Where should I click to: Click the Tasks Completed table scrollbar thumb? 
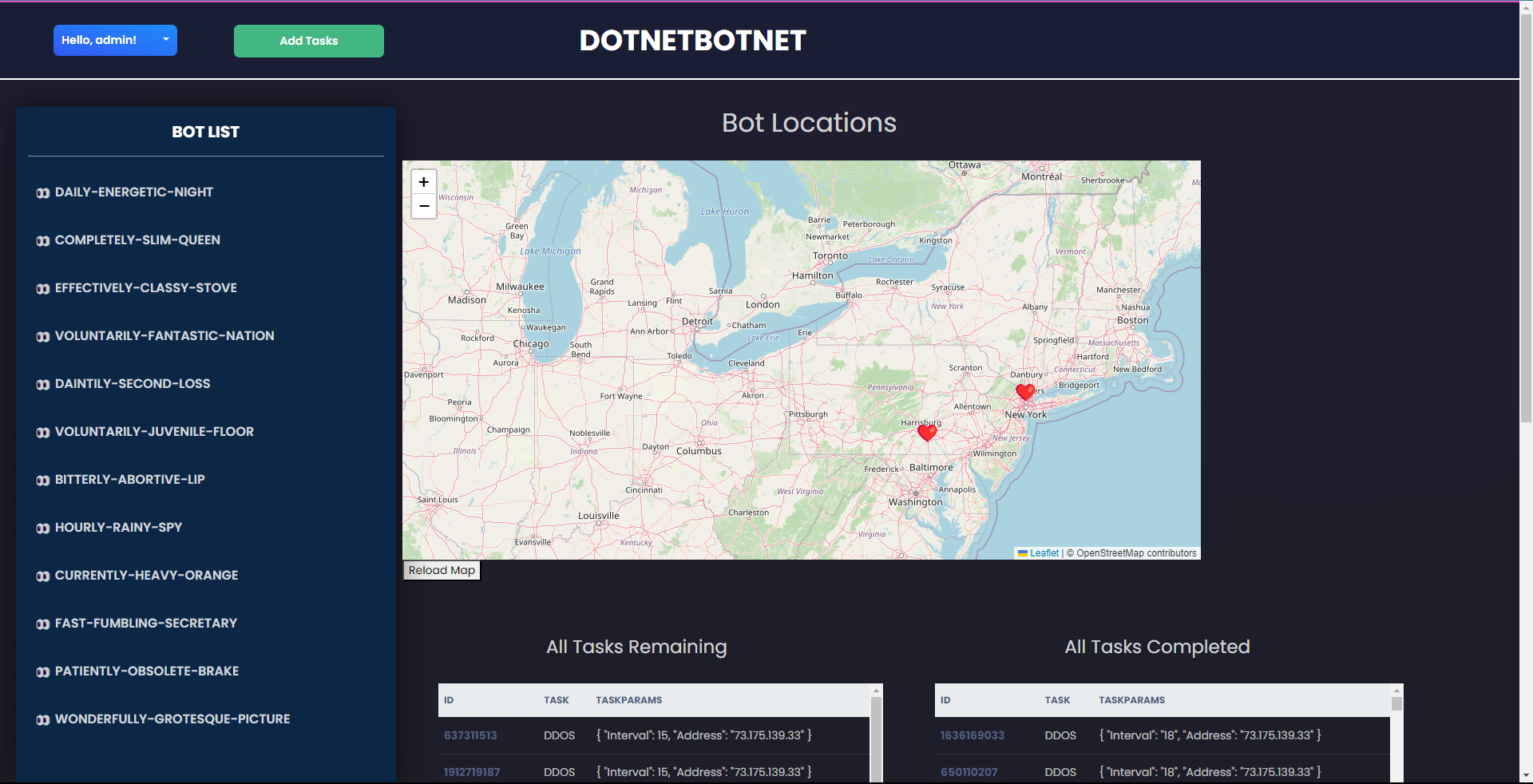1396,704
